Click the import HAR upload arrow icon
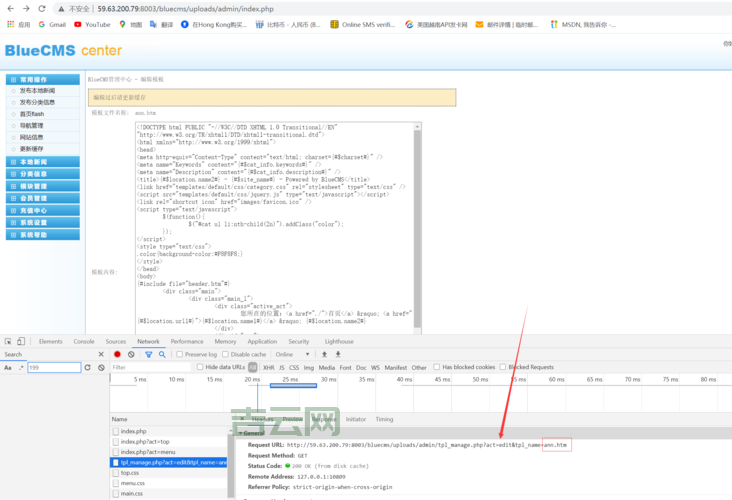The height and width of the screenshot is (500, 732). [x=323, y=354]
